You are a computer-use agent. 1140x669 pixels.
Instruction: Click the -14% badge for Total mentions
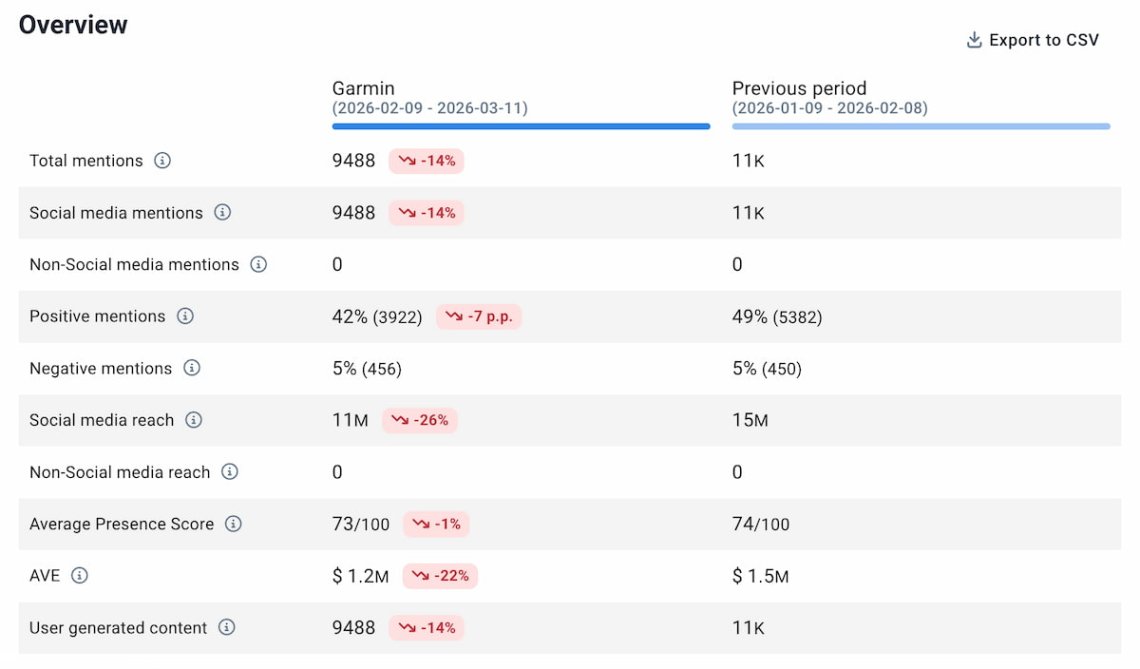[x=427, y=161]
